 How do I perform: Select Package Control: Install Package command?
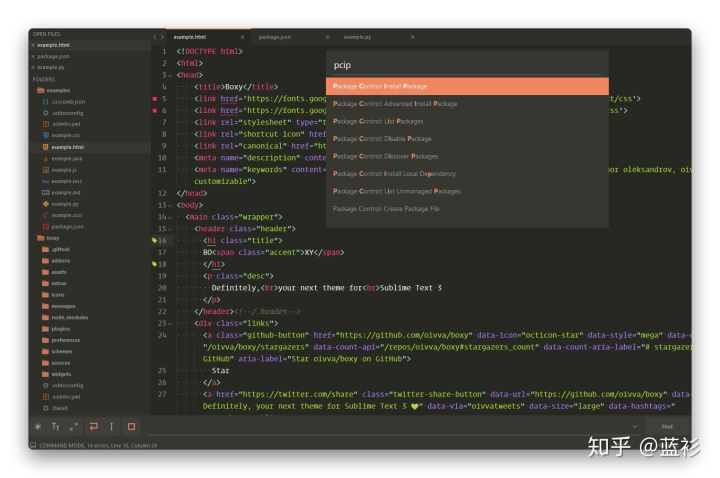[467, 86]
